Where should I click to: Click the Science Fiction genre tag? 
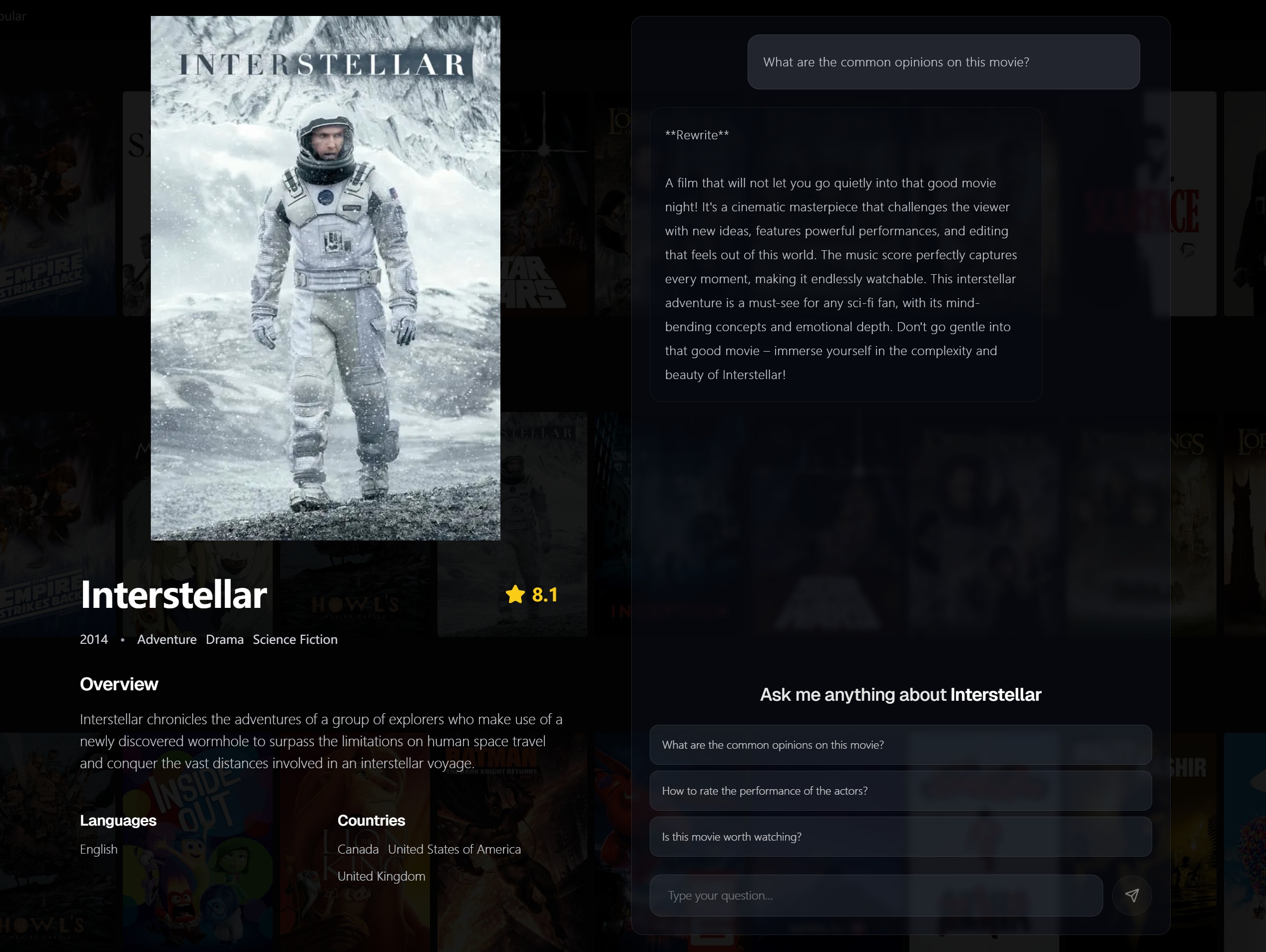pyautogui.click(x=295, y=639)
